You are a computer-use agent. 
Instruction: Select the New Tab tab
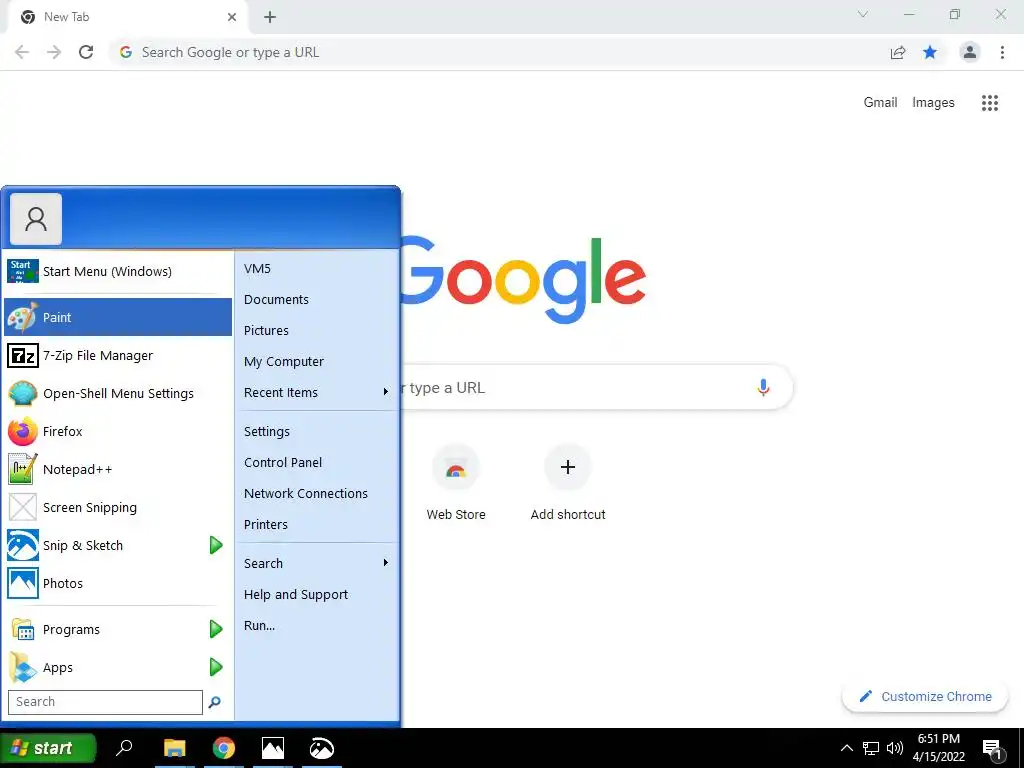click(x=128, y=17)
